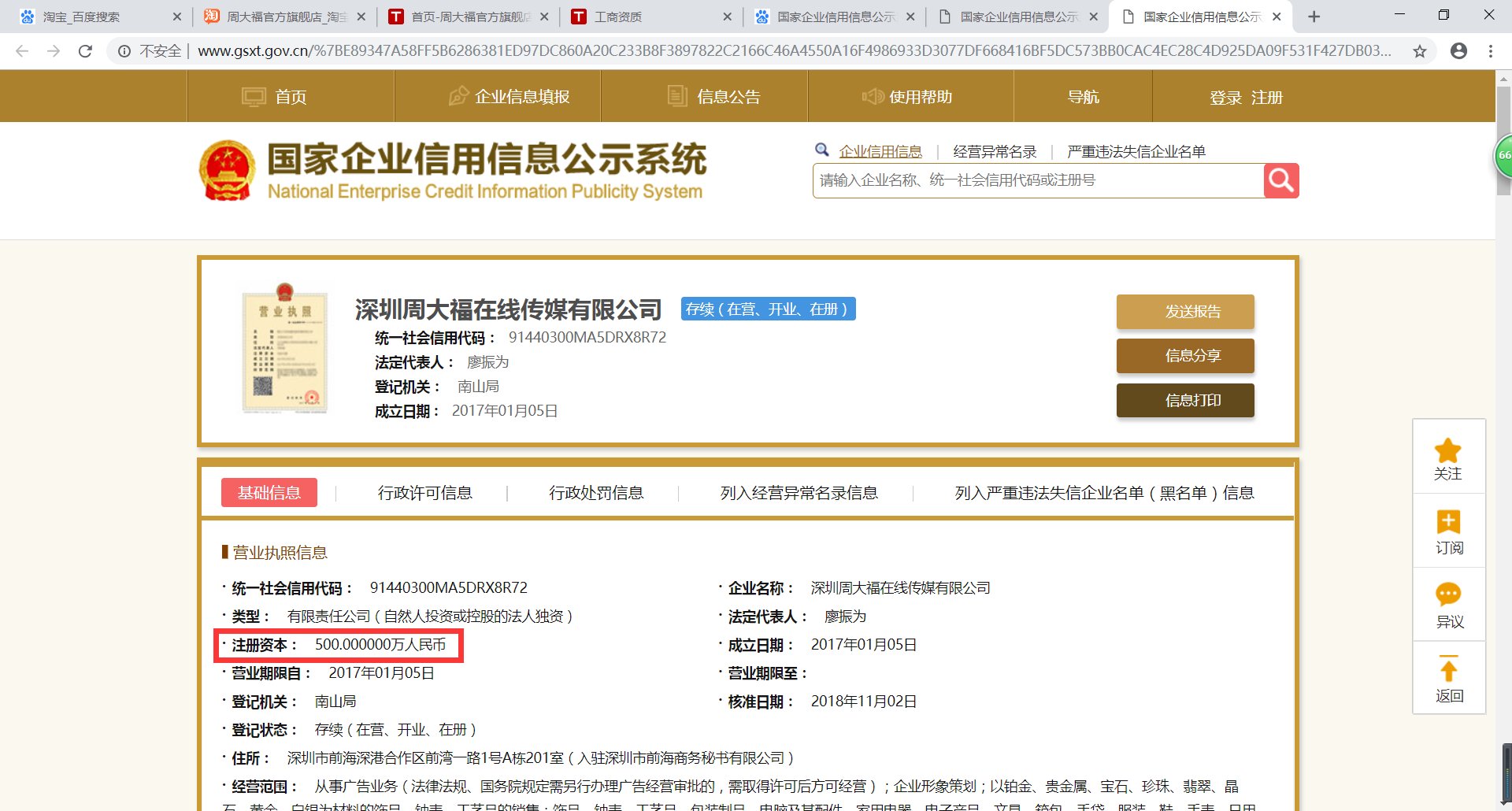
Task: Click the 使用帮助 speaker icon
Action: tap(874, 96)
